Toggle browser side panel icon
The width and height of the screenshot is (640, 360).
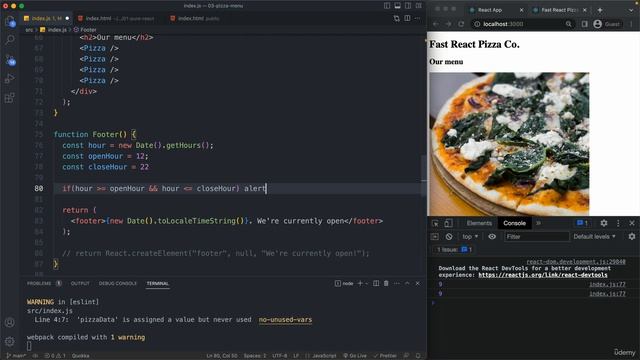tap(585, 24)
